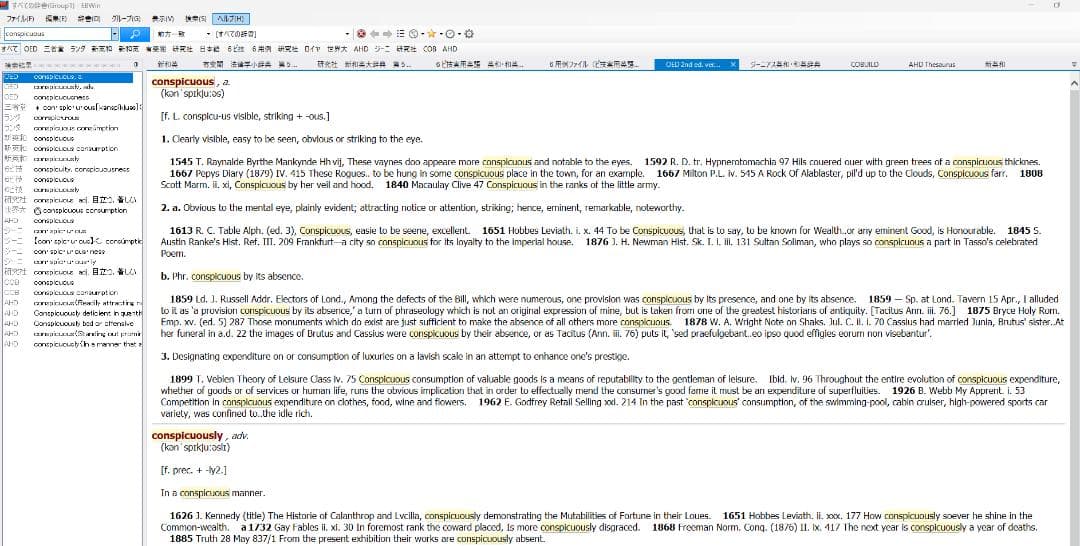The image size is (1080, 546).
Task: Switch to the ジーニアス英和・和英辞典 tab
Action: point(785,65)
